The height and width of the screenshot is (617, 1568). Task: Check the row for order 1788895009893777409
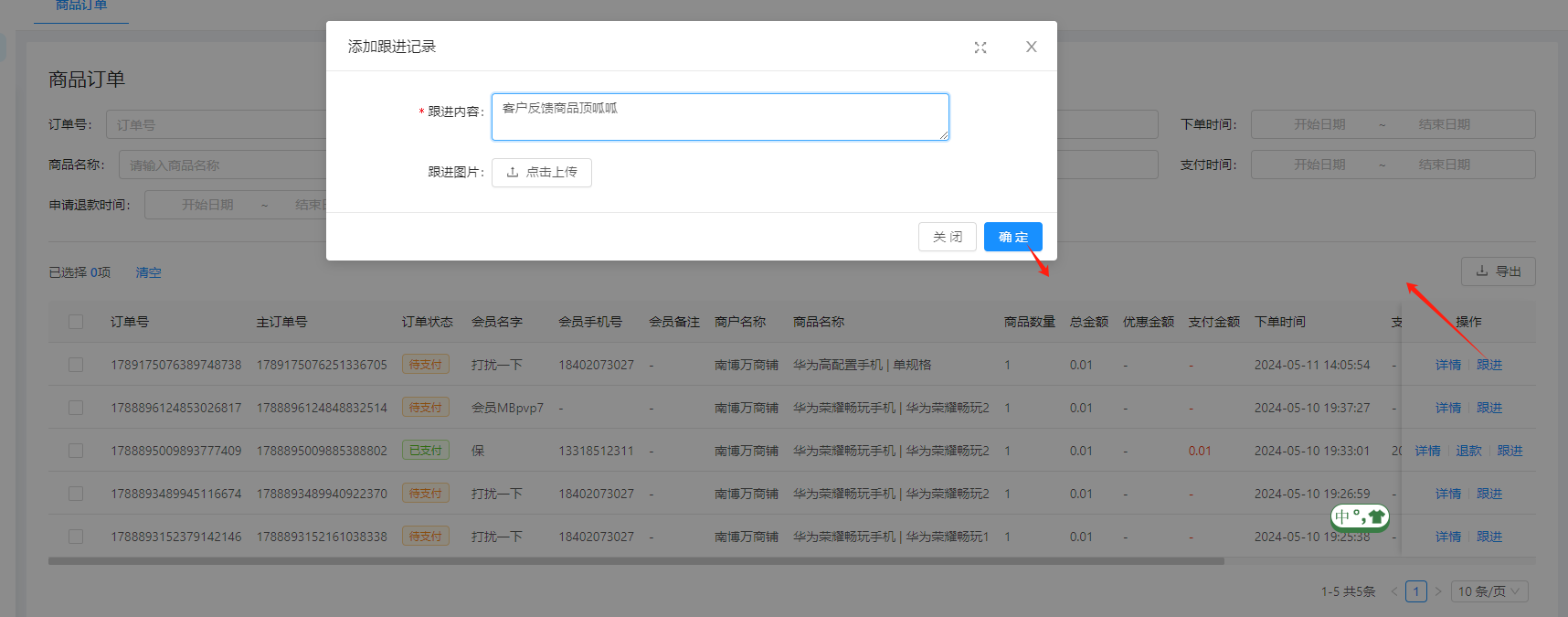[76, 451]
